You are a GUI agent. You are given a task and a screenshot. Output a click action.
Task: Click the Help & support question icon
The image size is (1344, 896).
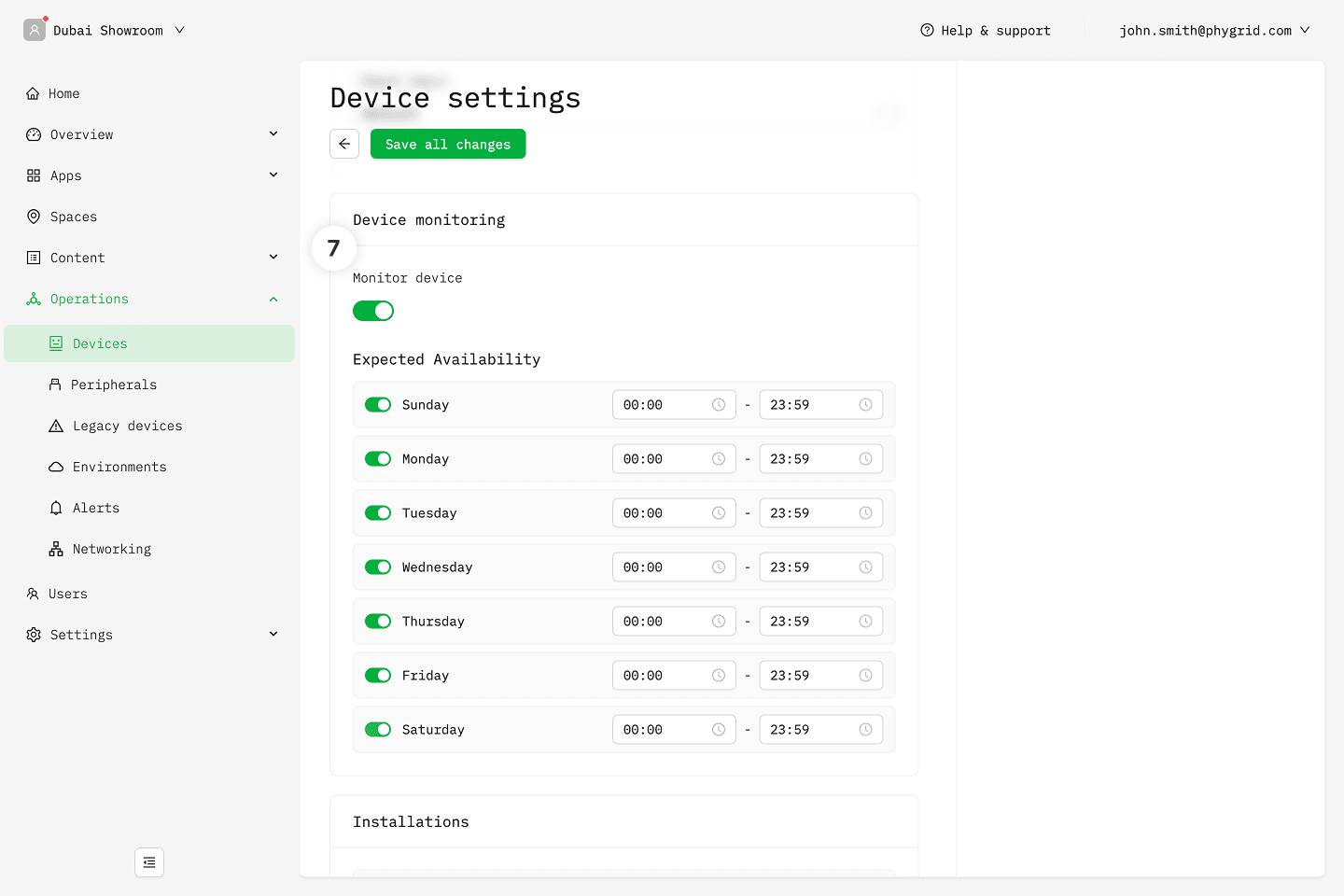point(927,30)
